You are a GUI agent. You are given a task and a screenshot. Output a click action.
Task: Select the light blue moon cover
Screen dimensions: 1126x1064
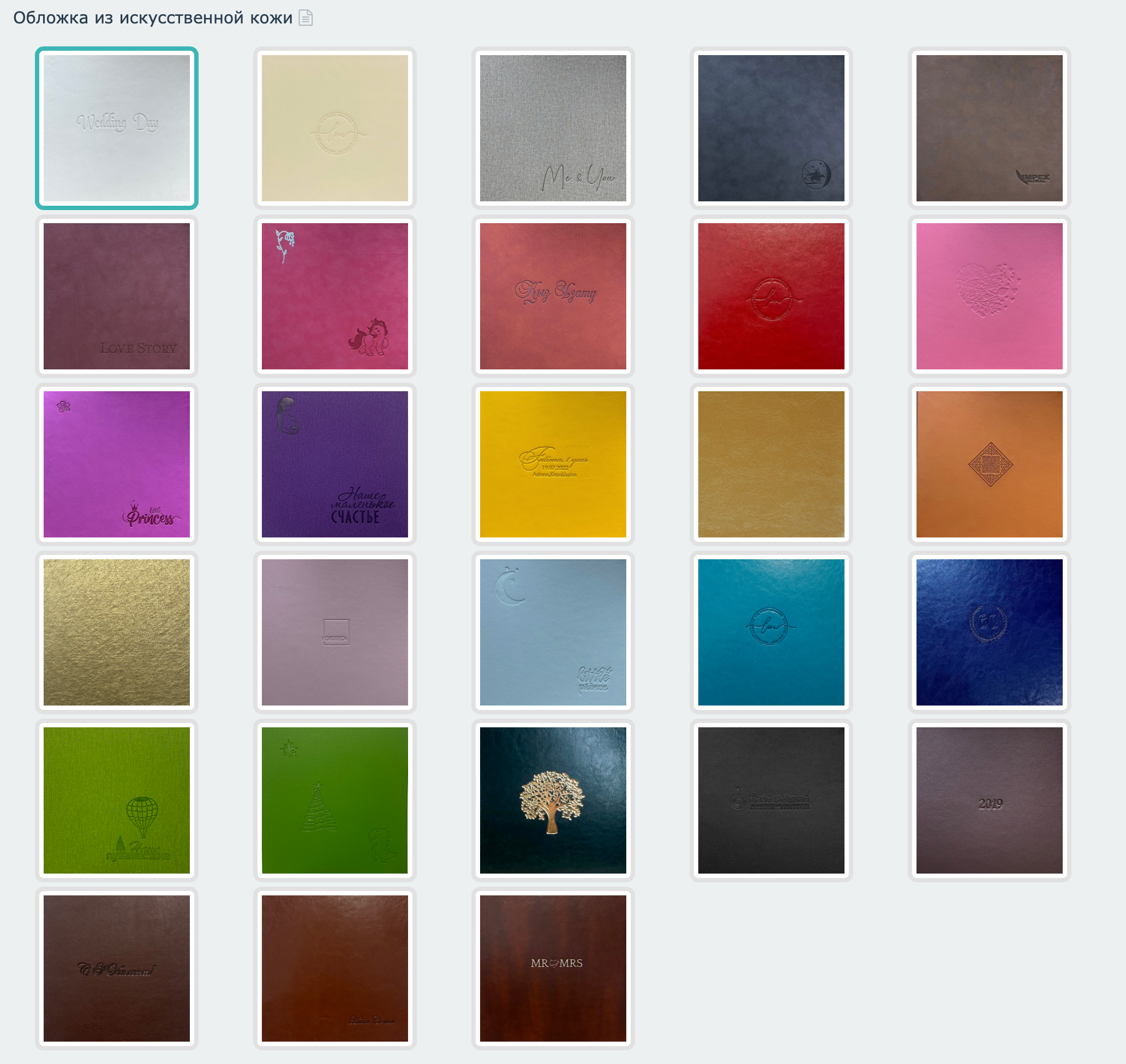click(553, 632)
